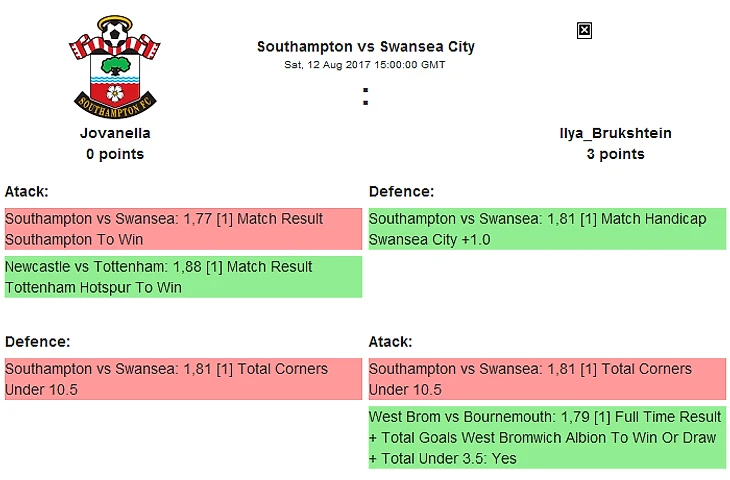Select the Swansea City +1.0 handicap bet
Viewport: 730px width, 480px height.
pyautogui.click(x=546, y=229)
